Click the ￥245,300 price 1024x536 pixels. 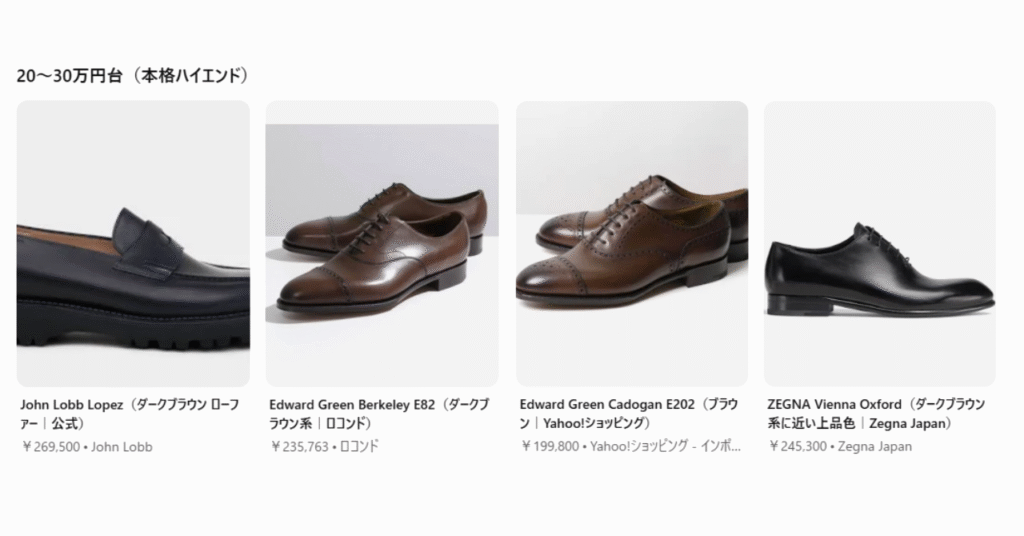(797, 447)
